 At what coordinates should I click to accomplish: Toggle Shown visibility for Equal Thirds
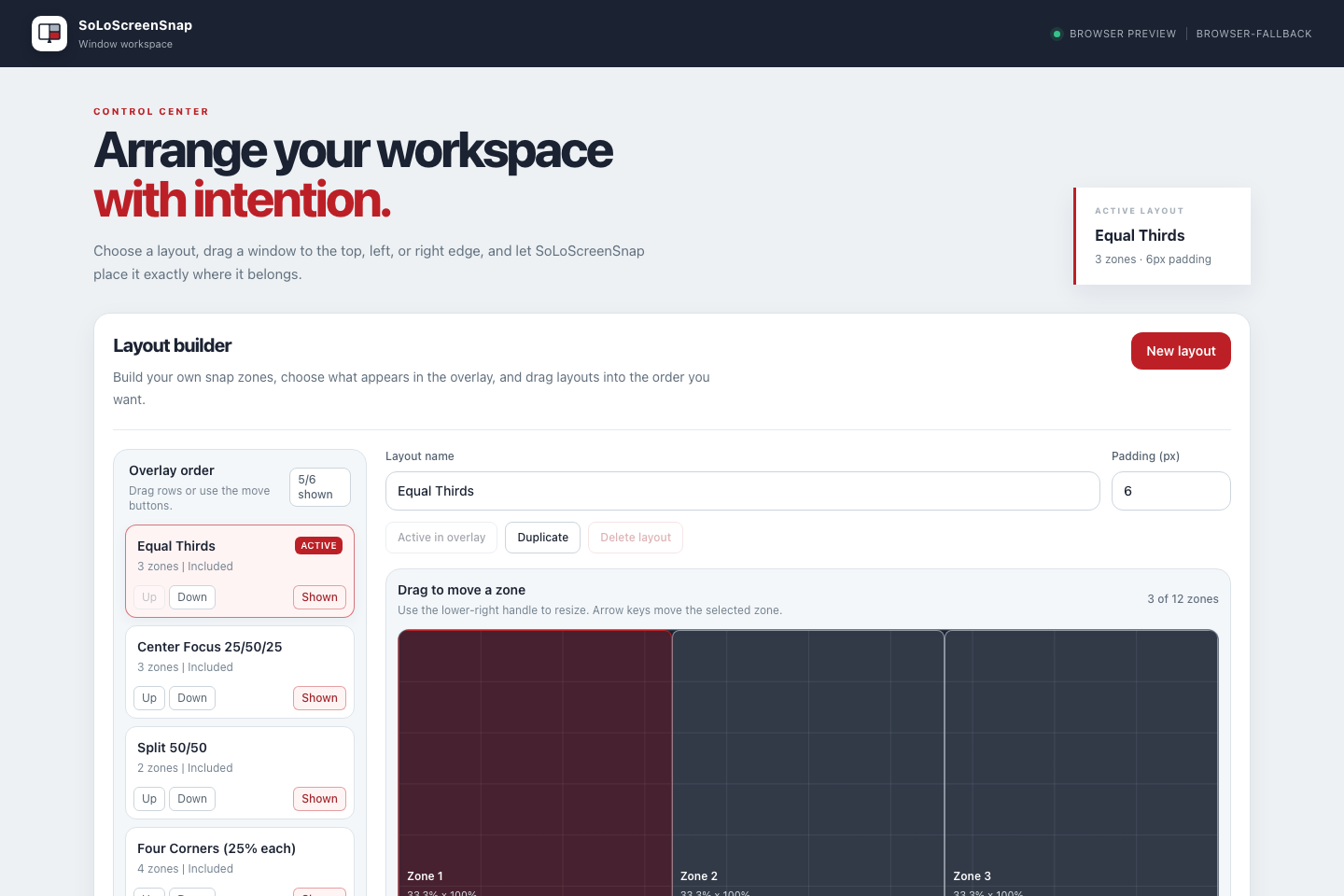319,597
